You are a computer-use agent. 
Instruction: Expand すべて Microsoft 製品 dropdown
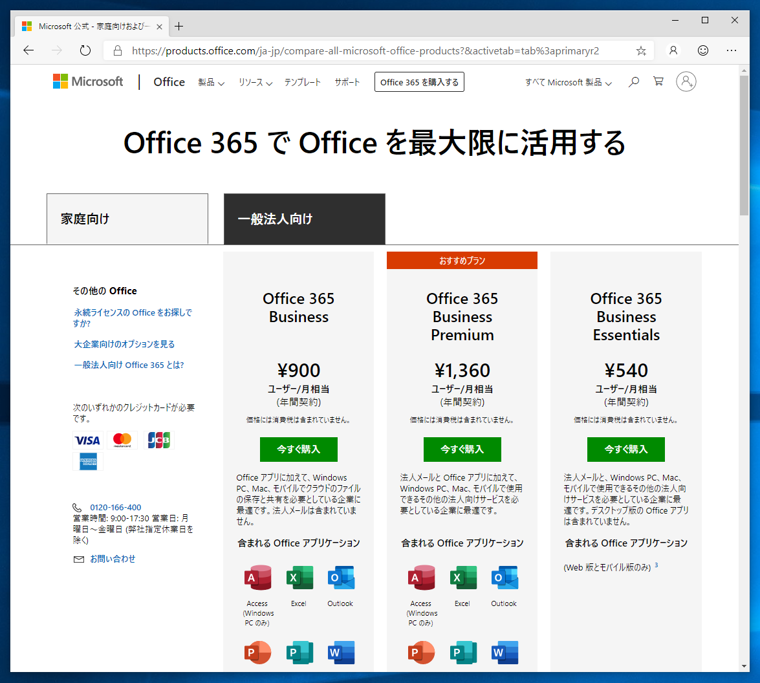(568, 82)
